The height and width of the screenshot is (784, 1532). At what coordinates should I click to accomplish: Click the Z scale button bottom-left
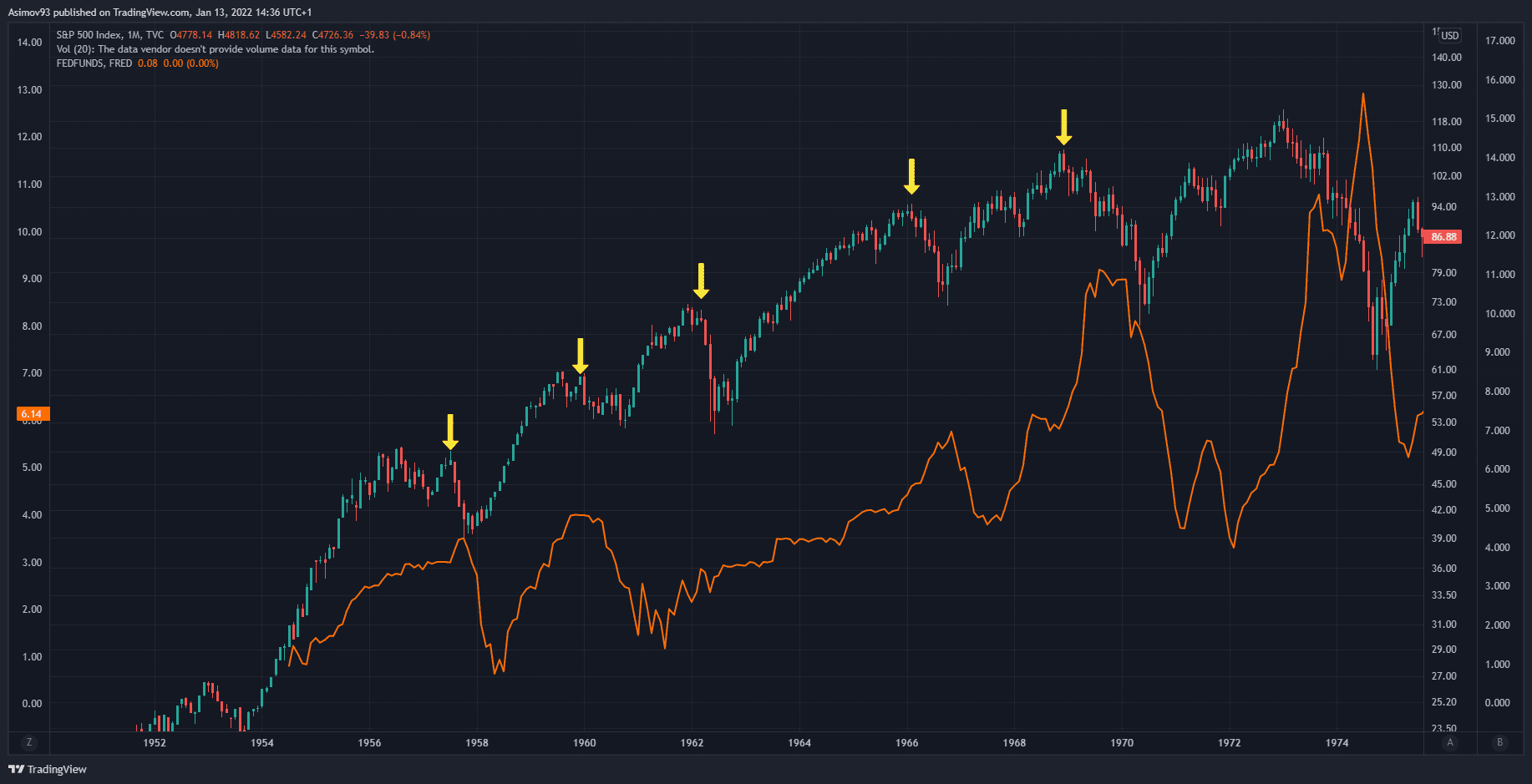29,742
